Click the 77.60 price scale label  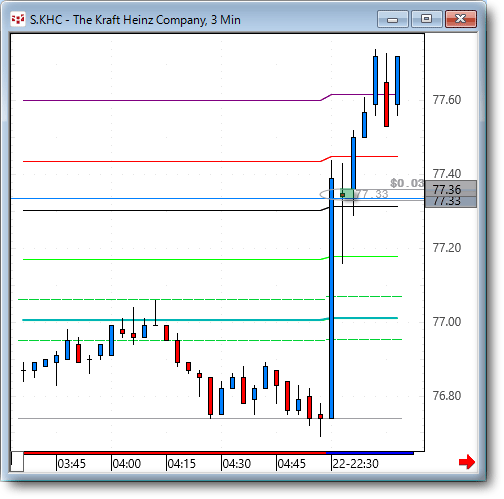447,100
